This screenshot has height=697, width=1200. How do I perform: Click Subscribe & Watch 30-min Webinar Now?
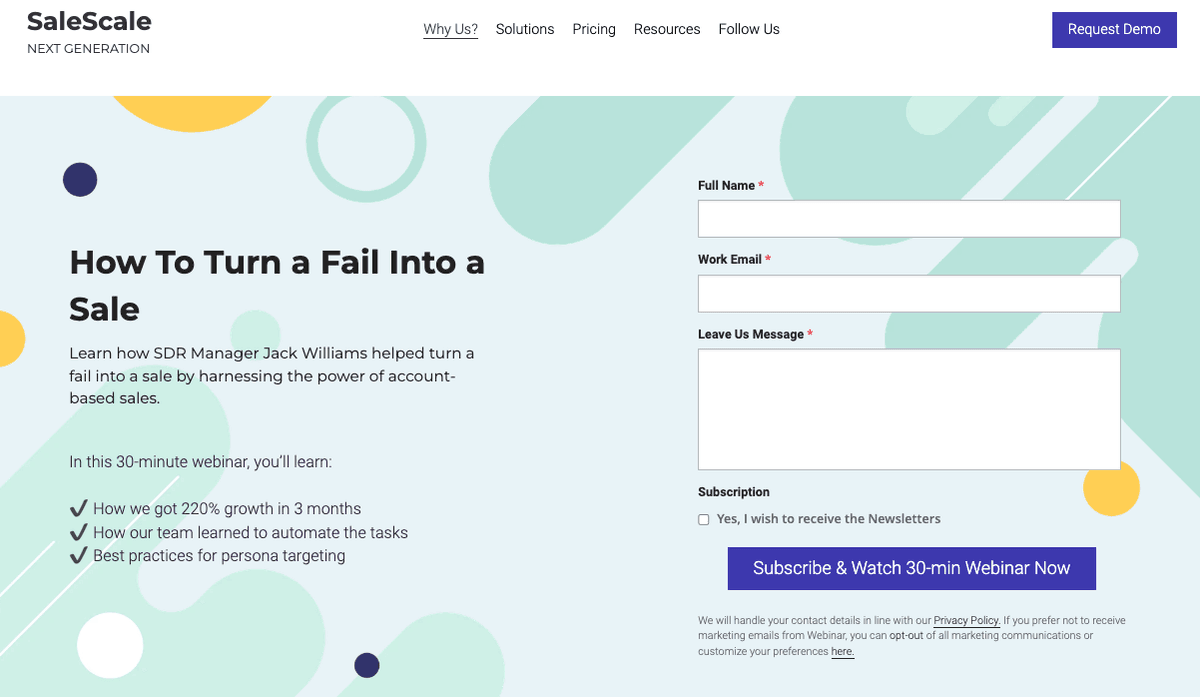click(x=912, y=568)
